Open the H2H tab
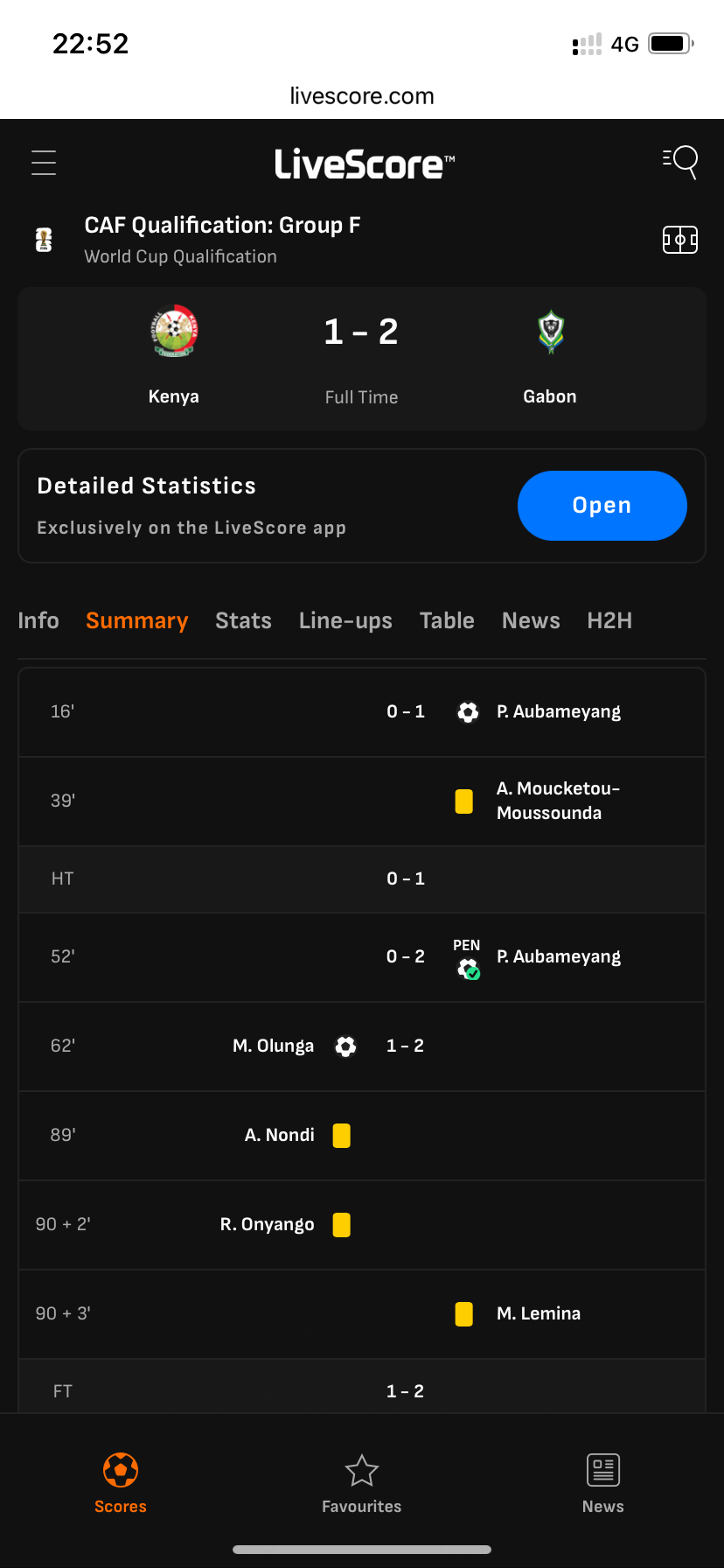 pos(609,620)
